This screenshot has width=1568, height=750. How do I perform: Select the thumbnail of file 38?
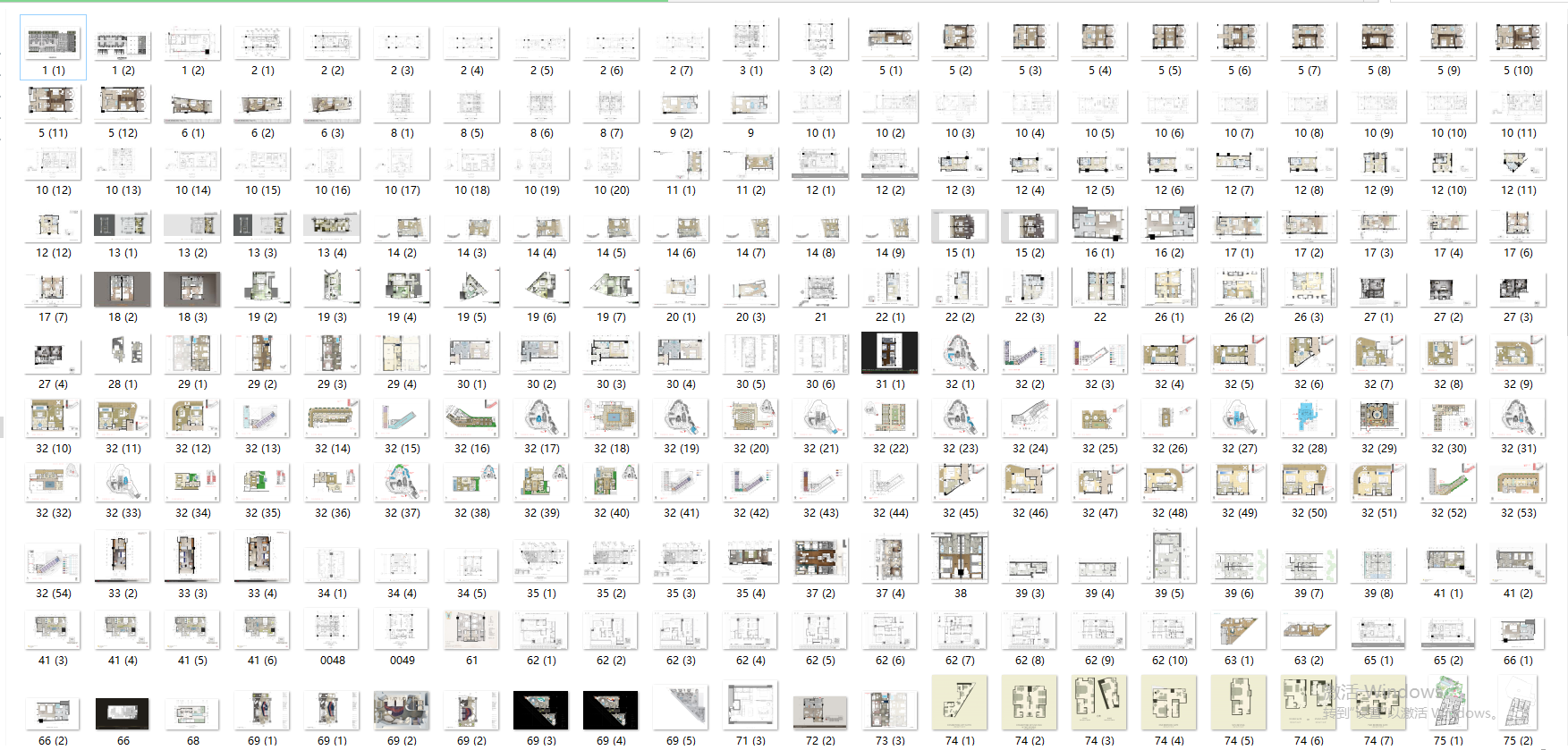960,556
